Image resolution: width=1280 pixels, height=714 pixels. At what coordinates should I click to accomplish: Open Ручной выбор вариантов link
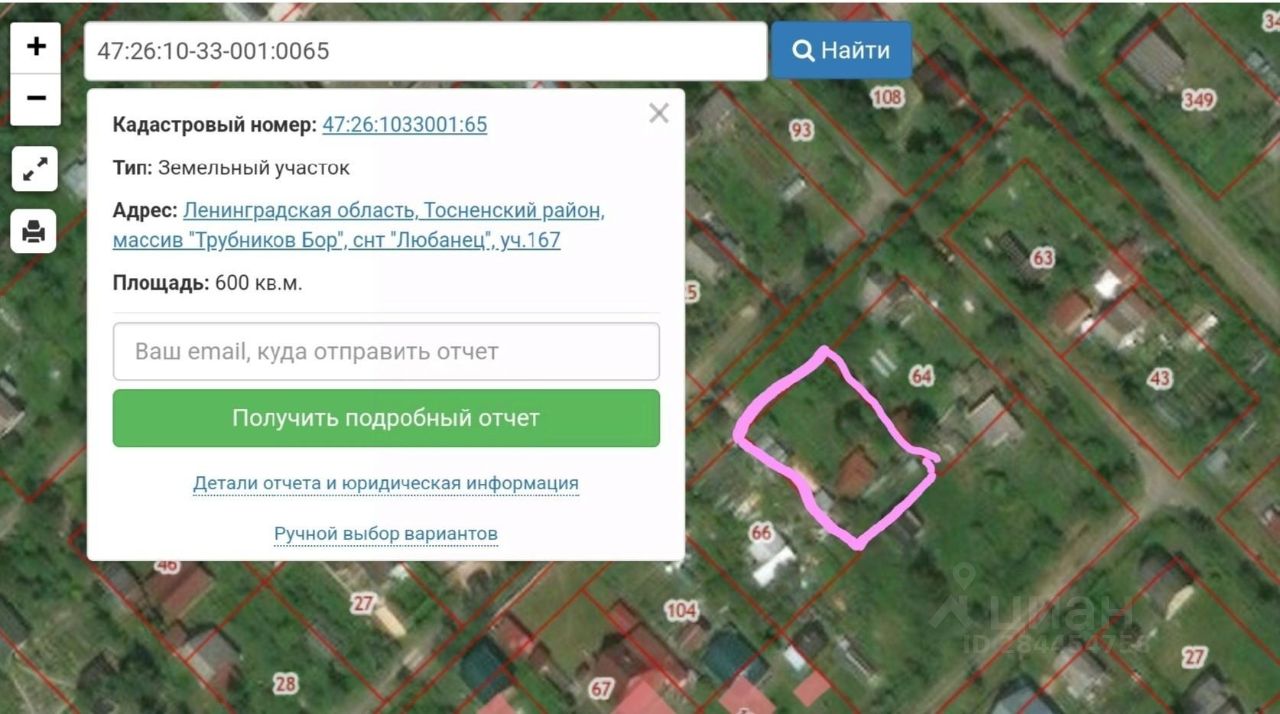coord(386,534)
